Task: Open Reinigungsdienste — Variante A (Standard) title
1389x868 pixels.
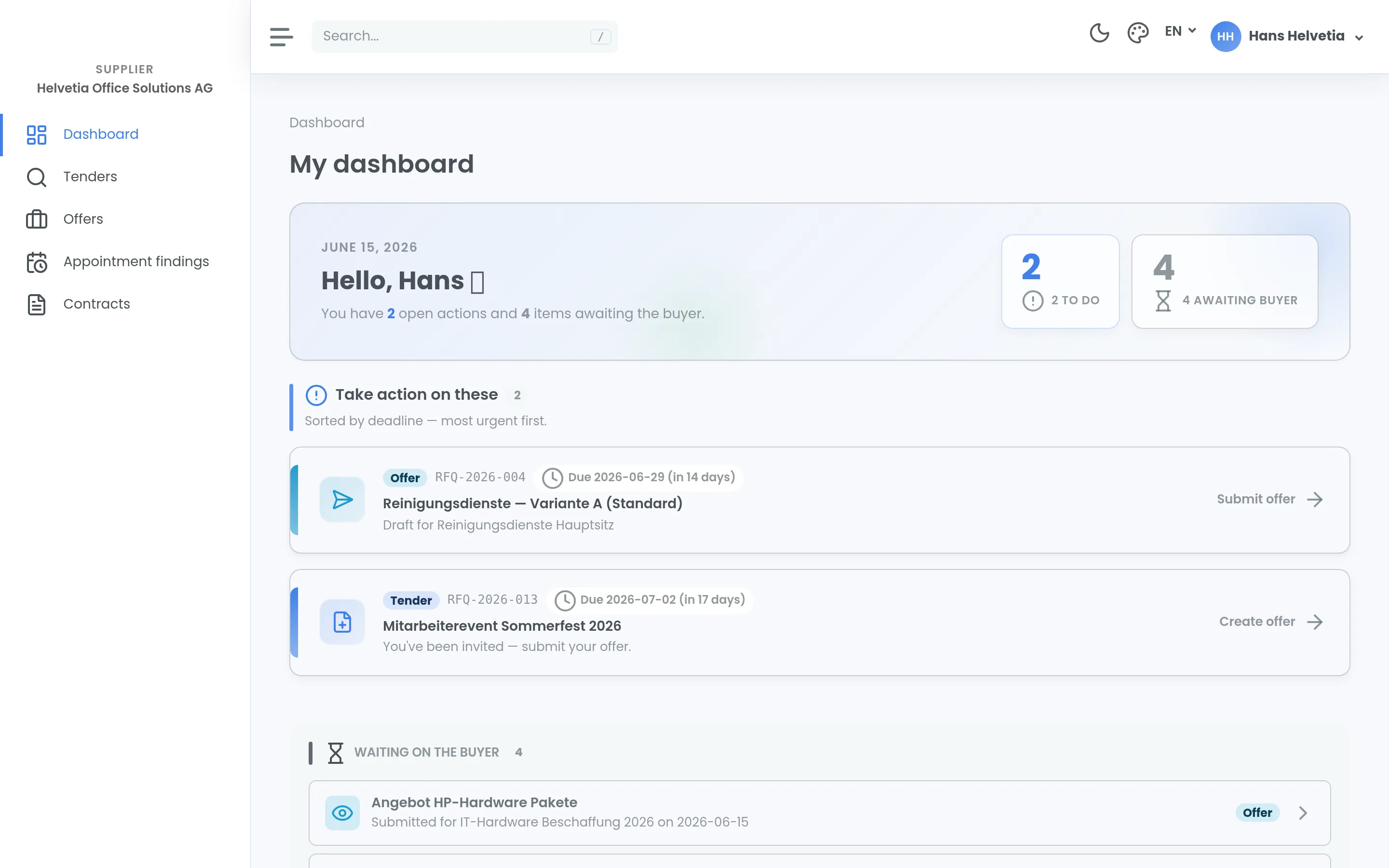Action: click(x=532, y=503)
